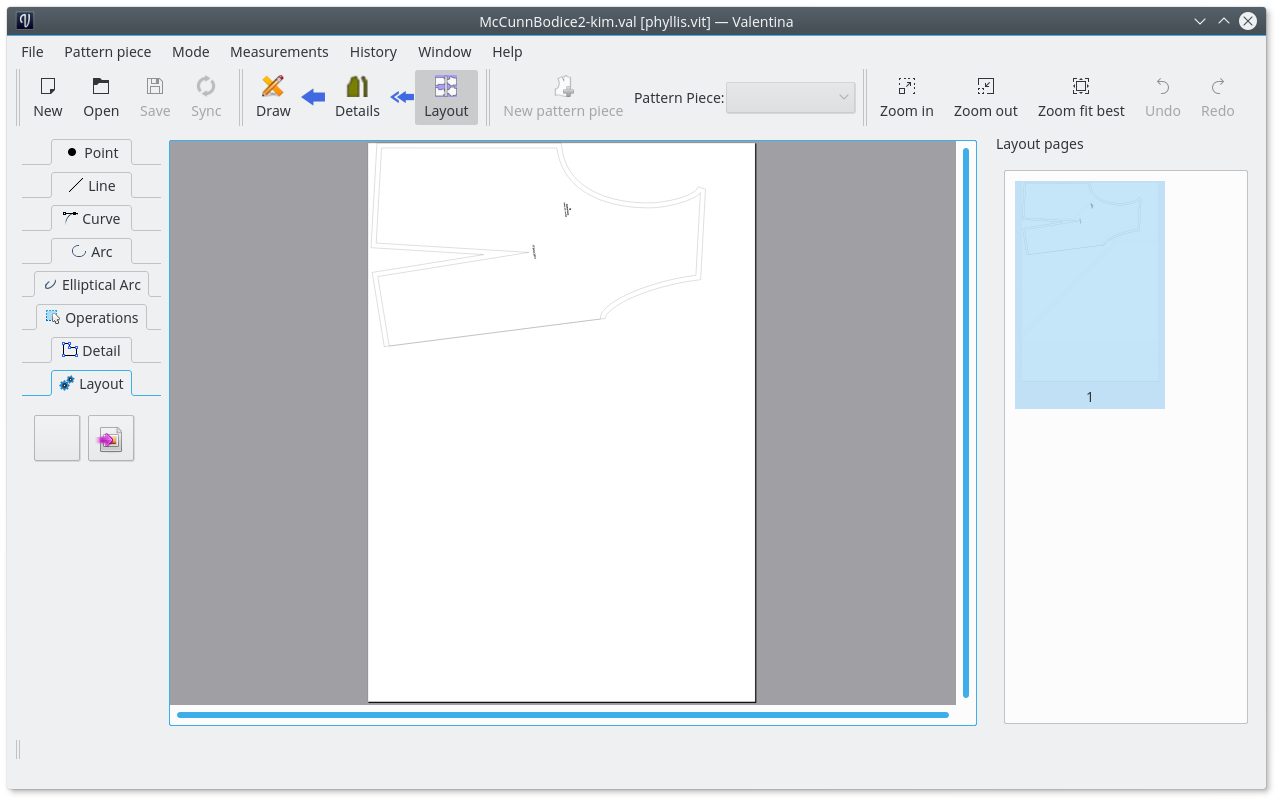Select the Operations tools tab
Screen dimensions: 1279x802
click(x=91, y=318)
